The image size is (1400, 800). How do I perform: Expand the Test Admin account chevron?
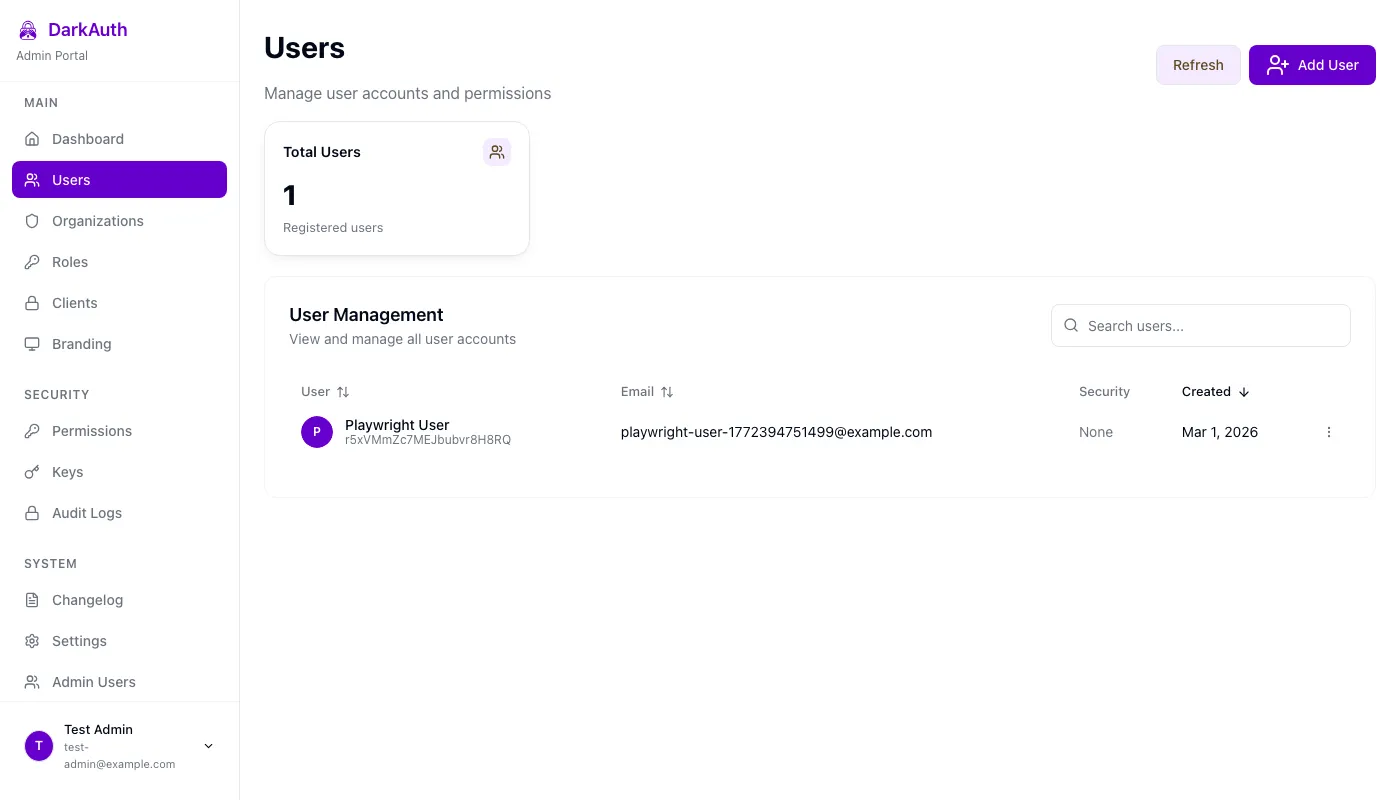click(x=208, y=745)
